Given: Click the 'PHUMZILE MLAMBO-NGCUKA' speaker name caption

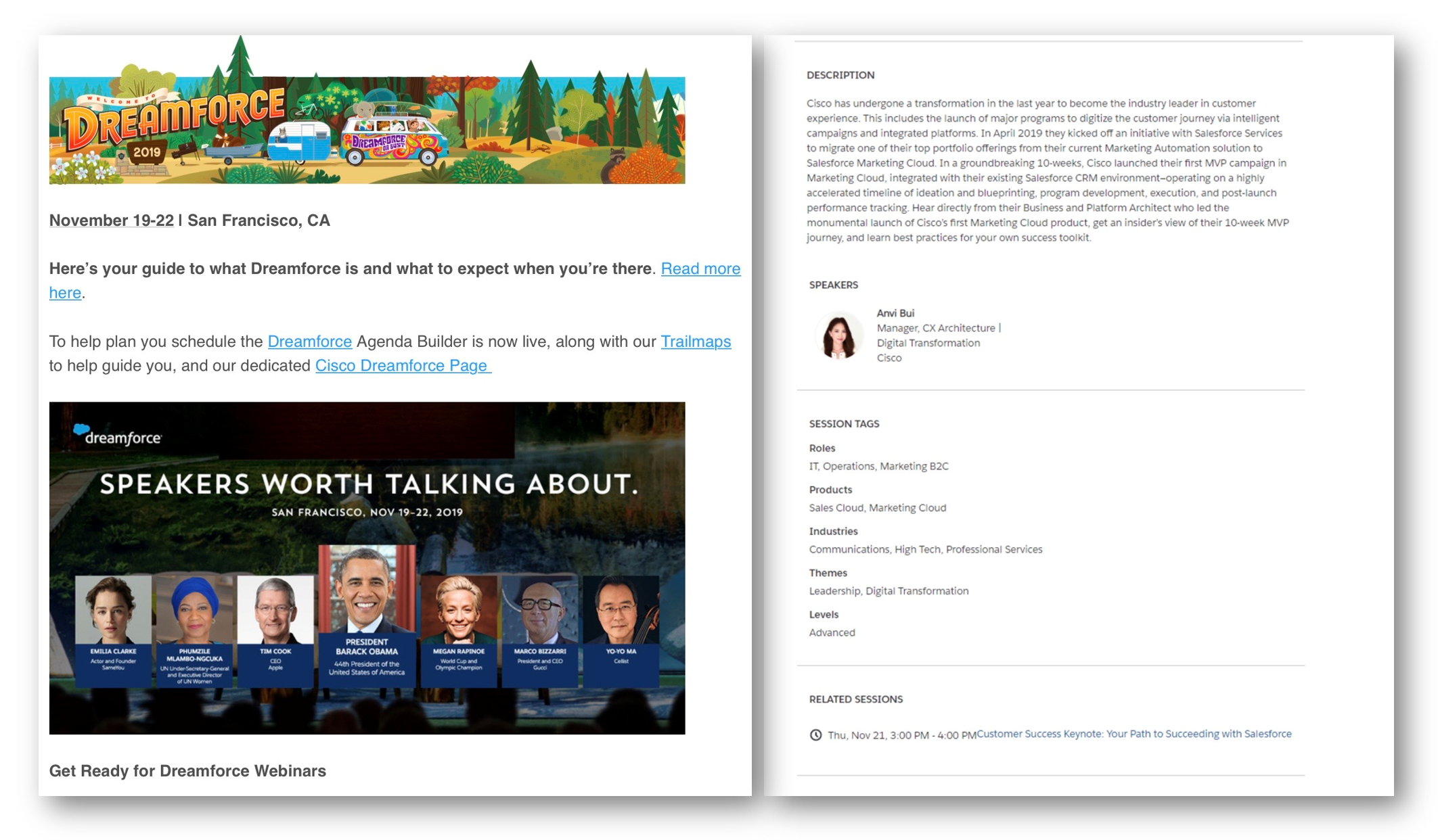Looking at the screenshot, I should click(194, 655).
